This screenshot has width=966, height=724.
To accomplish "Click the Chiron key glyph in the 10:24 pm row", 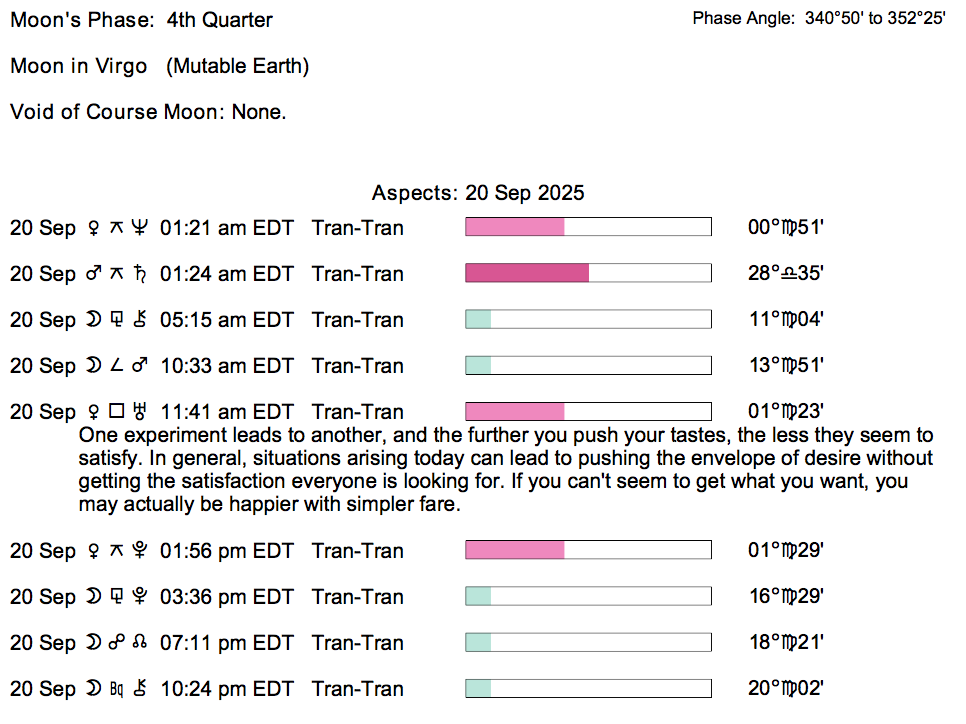I will (139, 689).
